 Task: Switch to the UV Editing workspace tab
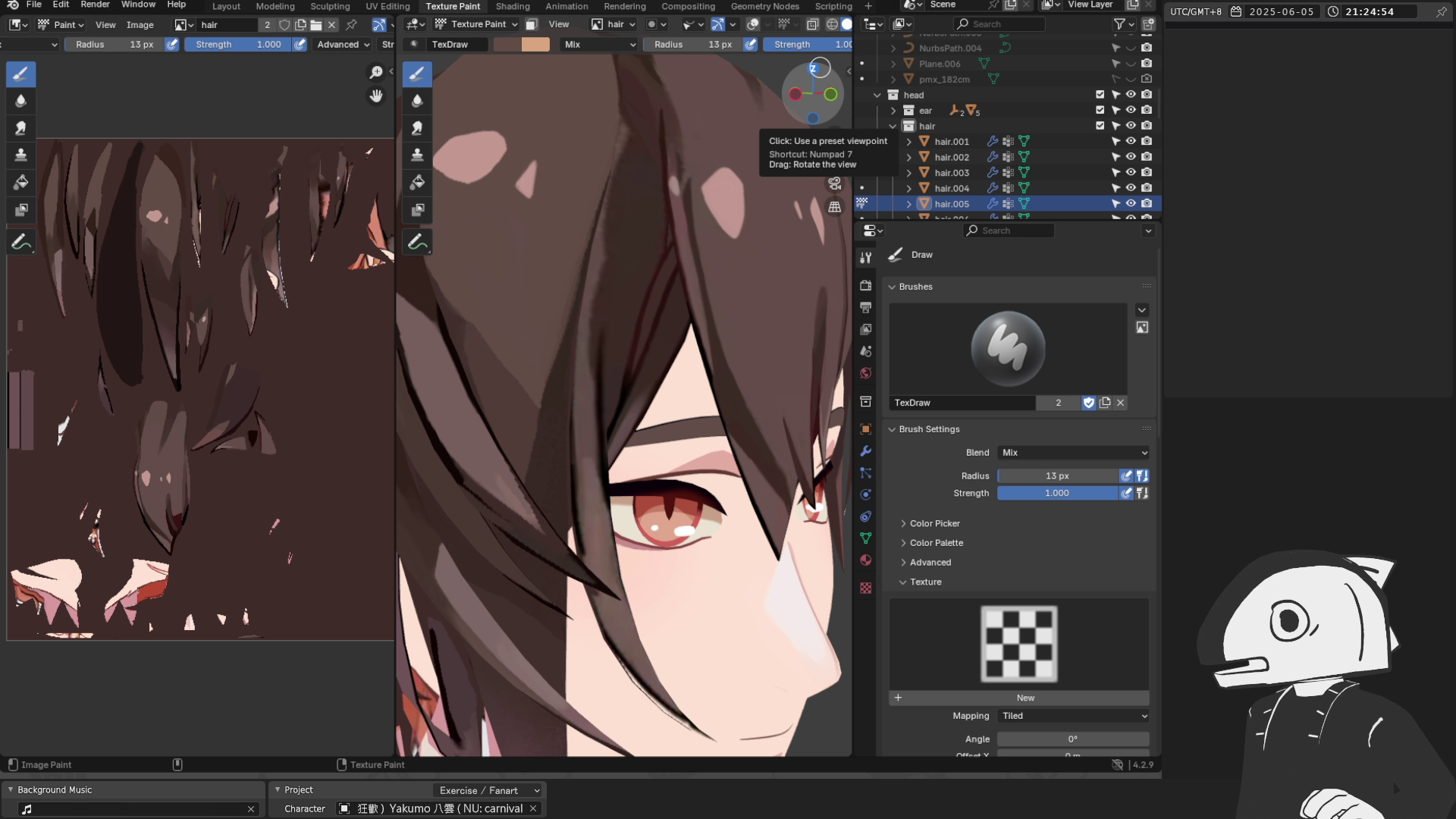click(388, 6)
